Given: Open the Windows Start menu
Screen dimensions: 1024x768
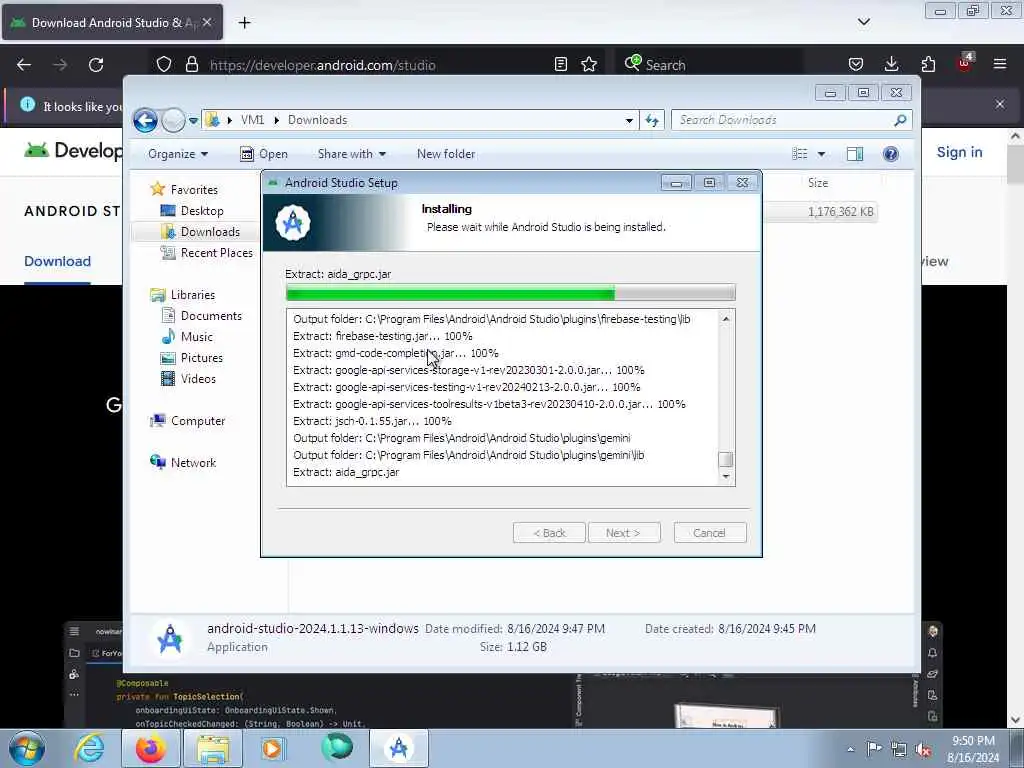Looking at the screenshot, I should tap(26, 748).
